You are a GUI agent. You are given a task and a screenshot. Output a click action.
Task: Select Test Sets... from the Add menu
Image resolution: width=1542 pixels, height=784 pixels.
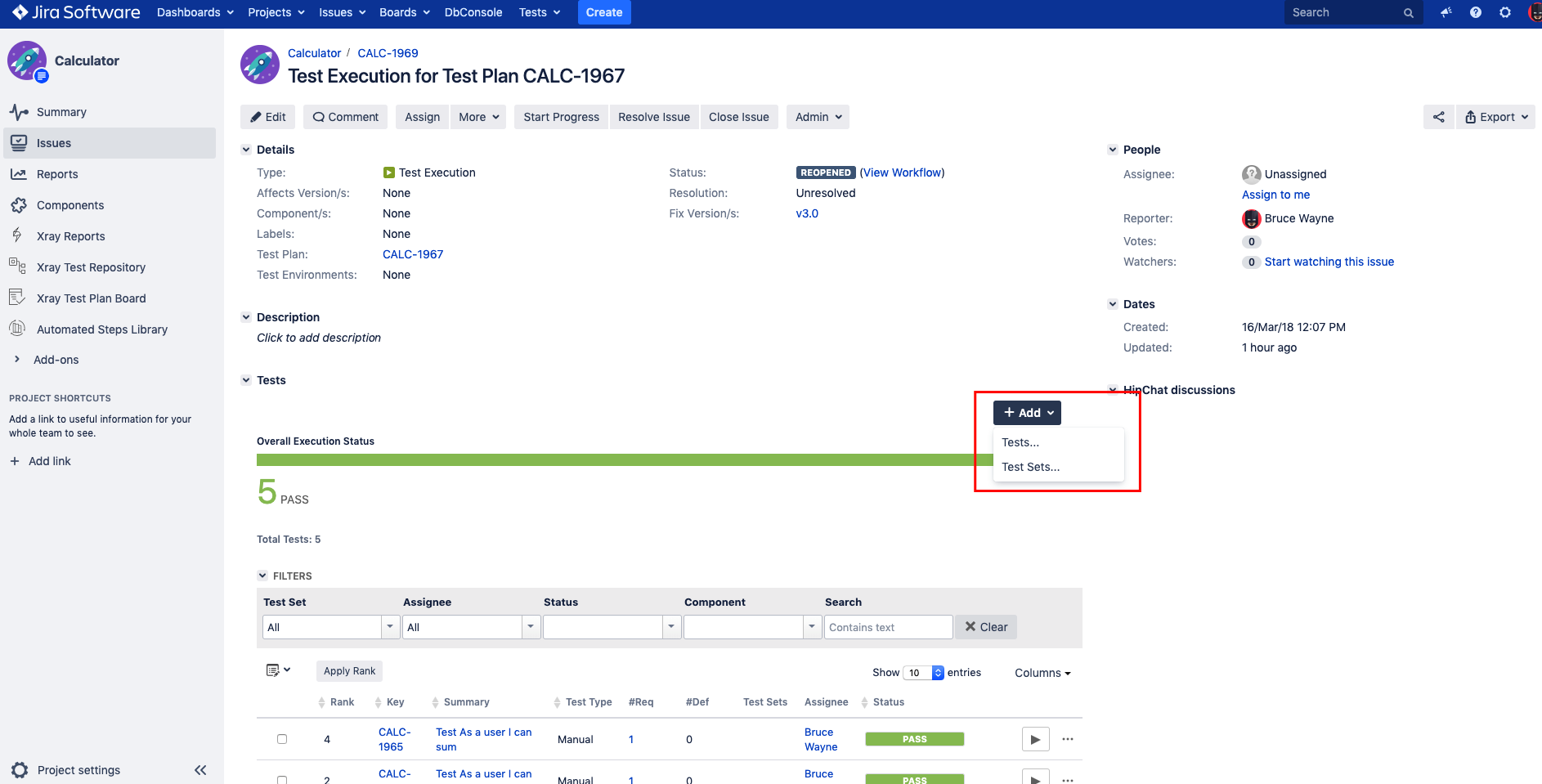tap(1059, 467)
